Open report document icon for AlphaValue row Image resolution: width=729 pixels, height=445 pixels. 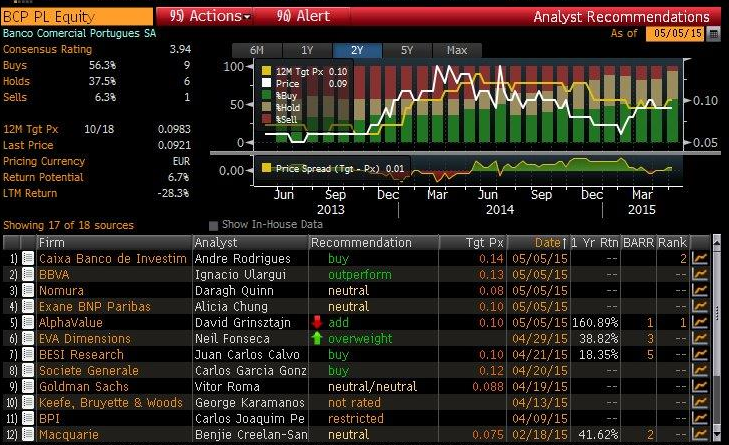click(28, 322)
